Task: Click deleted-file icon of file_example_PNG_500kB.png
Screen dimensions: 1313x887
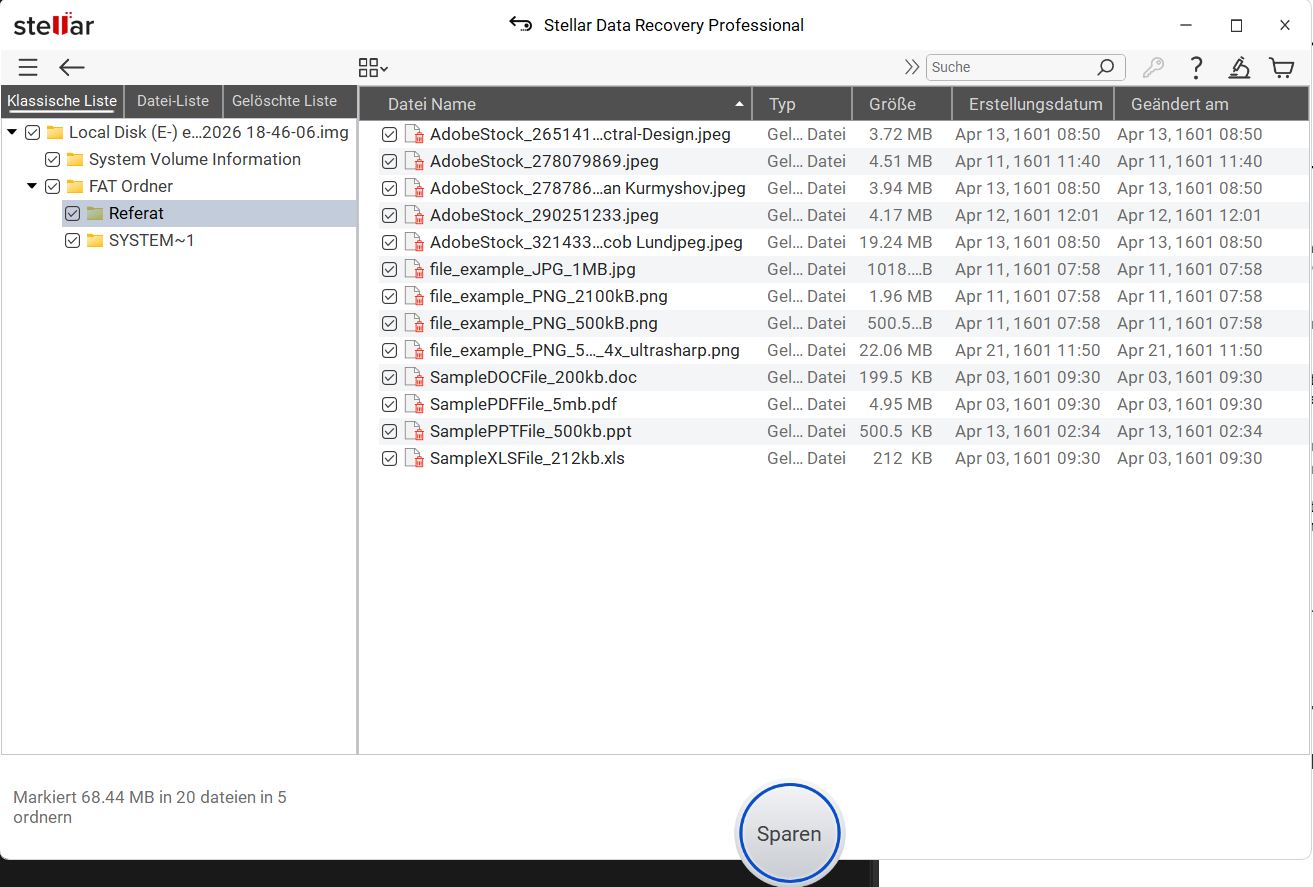Action: point(414,323)
